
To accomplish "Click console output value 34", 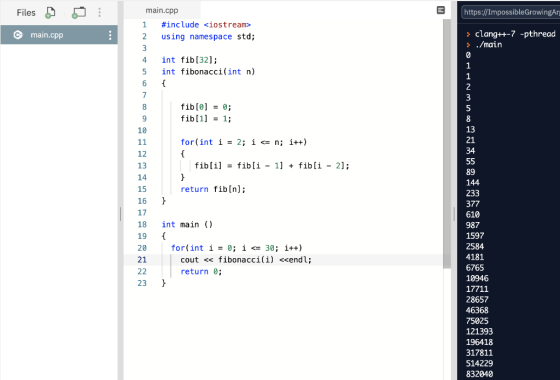I will pos(470,151).
